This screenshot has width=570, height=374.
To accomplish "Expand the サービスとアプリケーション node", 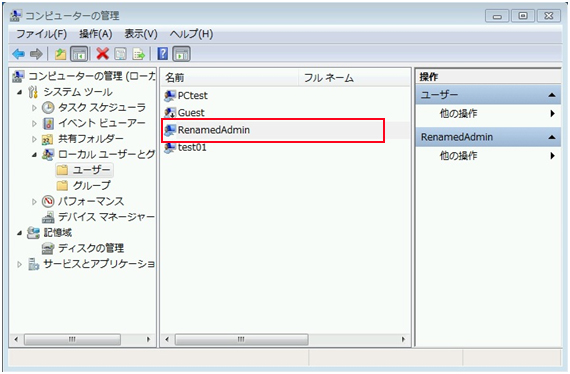I will point(20,264).
